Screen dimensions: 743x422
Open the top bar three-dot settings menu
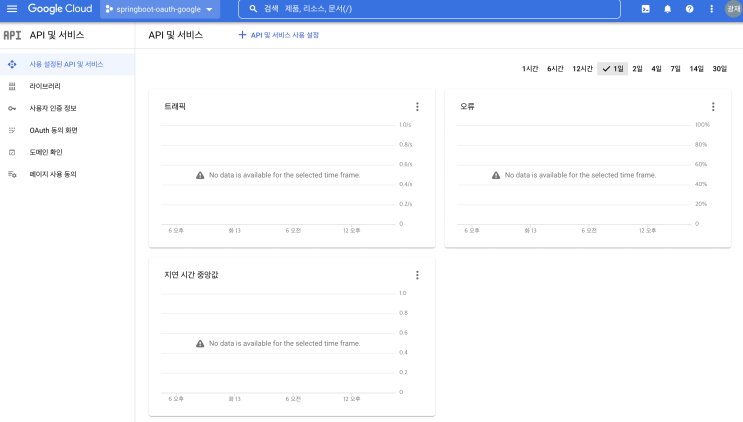[711, 9]
